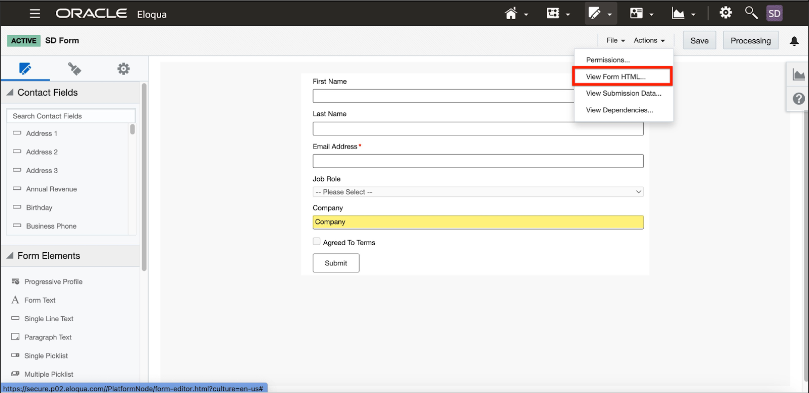Open the hamburger navigation menu

(35, 13)
